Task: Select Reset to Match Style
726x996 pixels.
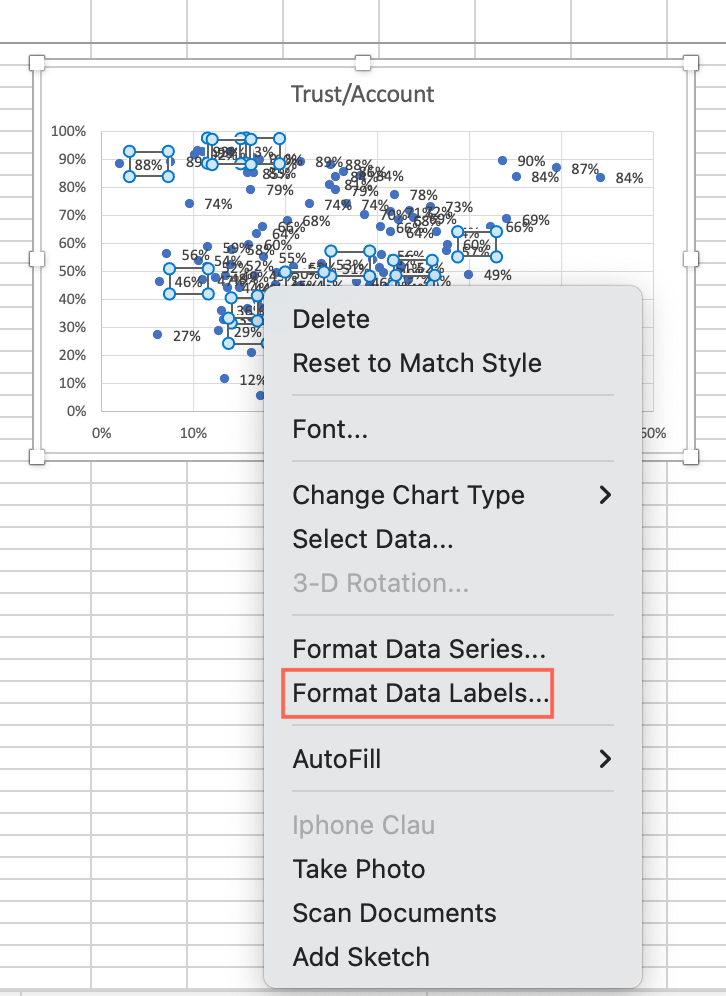Action: pos(416,363)
